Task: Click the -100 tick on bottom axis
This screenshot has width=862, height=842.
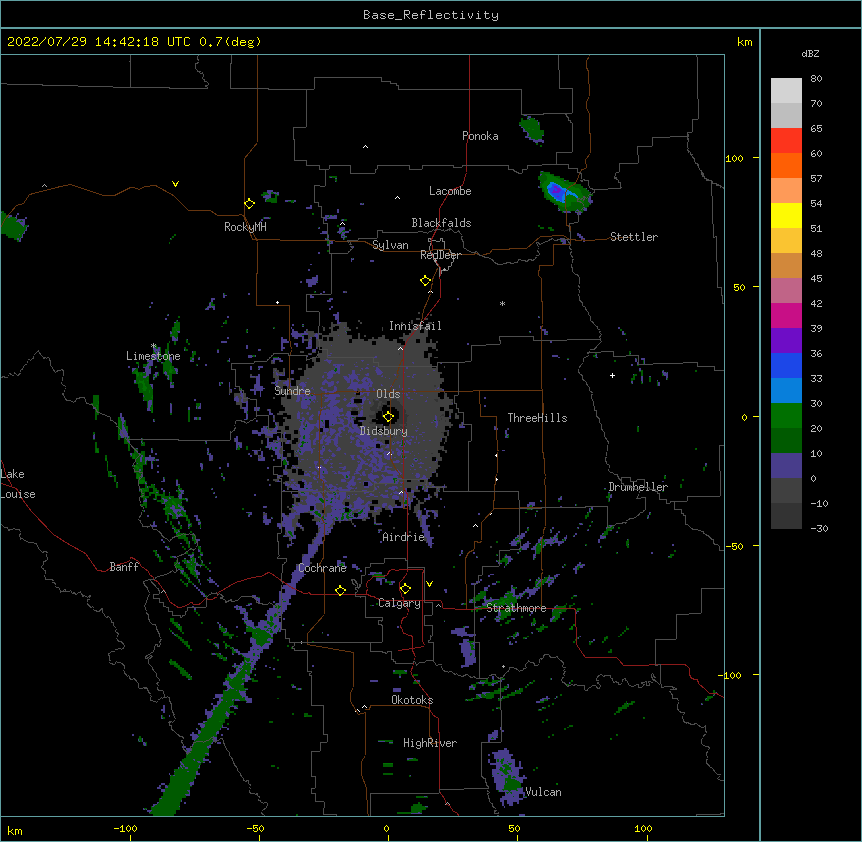Action: click(x=125, y=828)
